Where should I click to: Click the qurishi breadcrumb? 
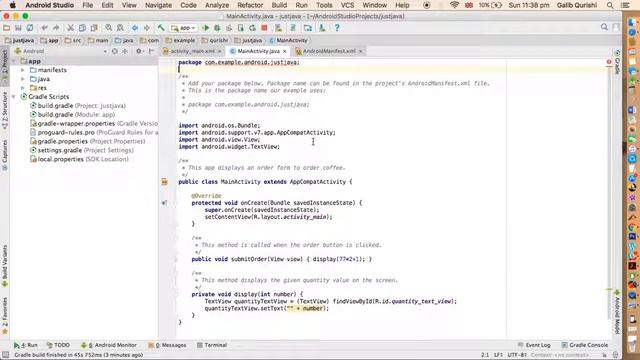click(215, 40)
